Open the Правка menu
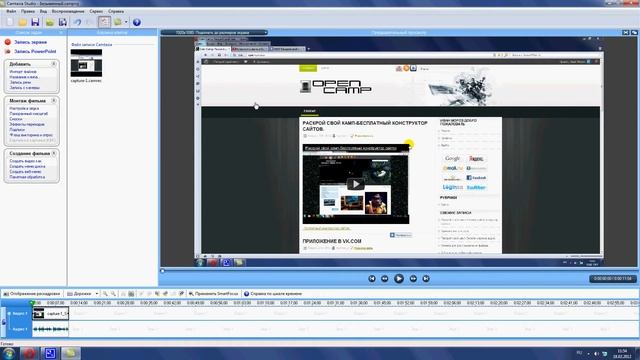 (28, 11)
